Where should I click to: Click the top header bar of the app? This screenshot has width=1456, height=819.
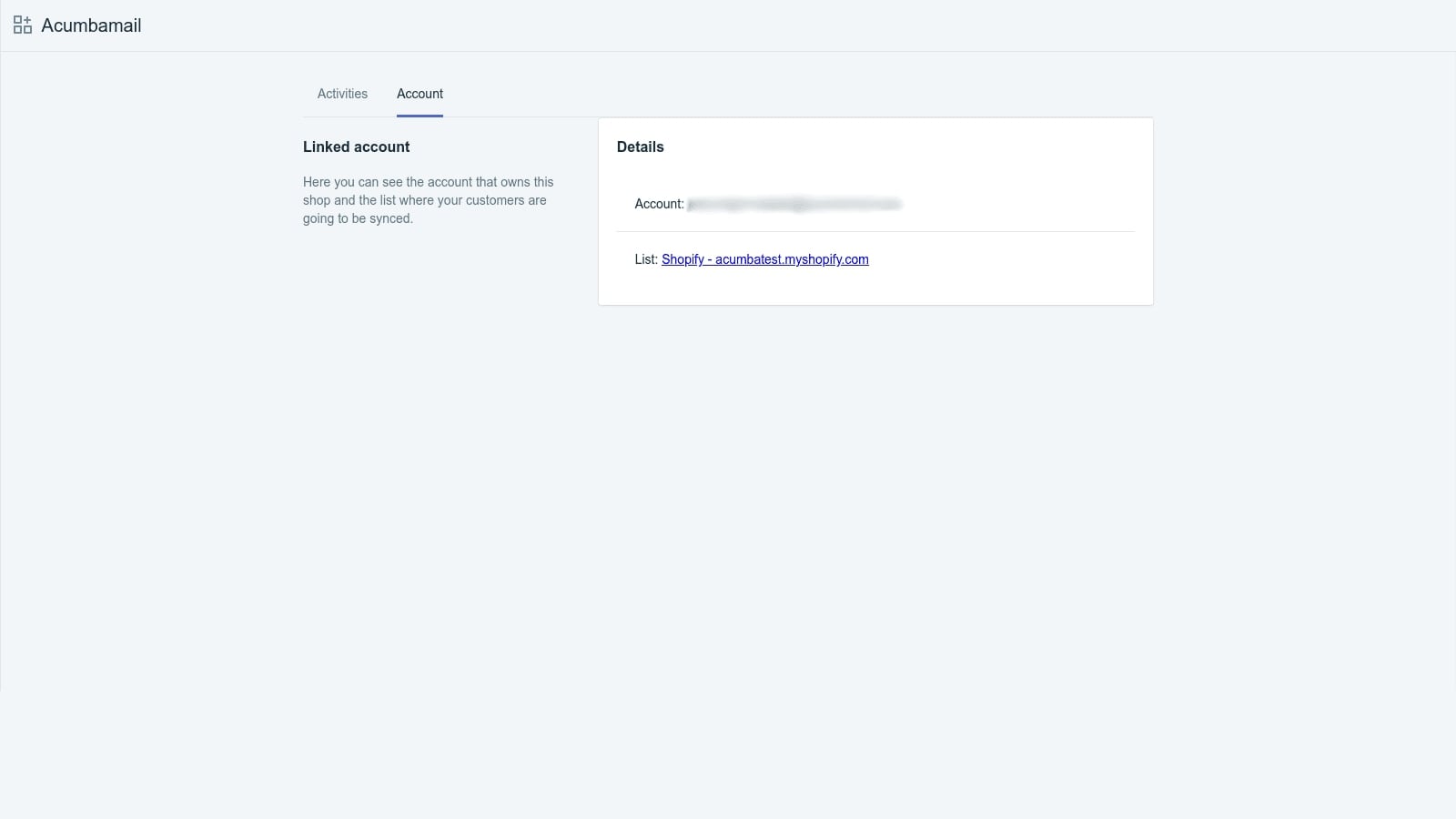pos(728,24)
